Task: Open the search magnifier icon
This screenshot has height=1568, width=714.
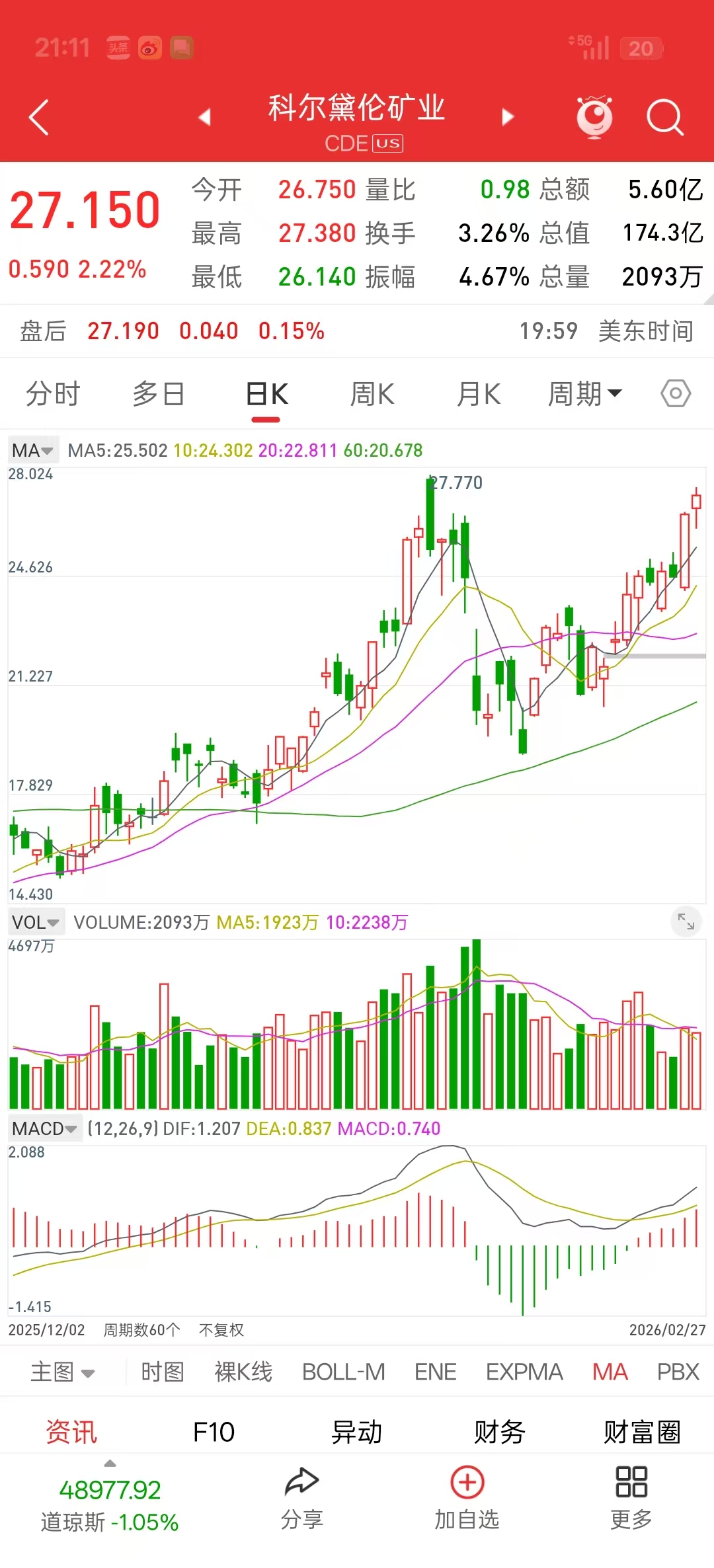Action: point(664,118)
